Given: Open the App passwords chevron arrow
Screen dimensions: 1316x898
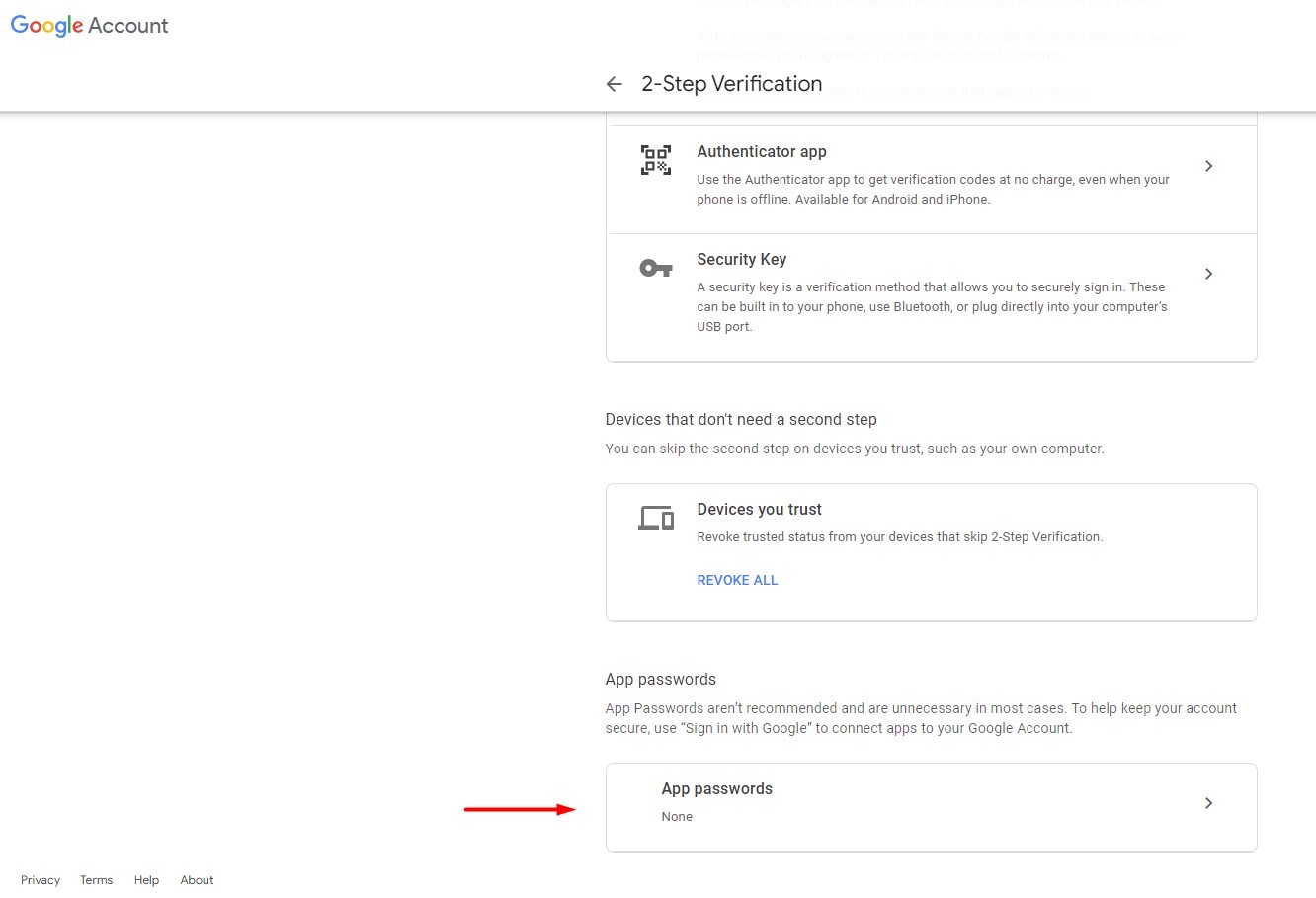Looking at the screenshot, I should [x=1208, y=803].
